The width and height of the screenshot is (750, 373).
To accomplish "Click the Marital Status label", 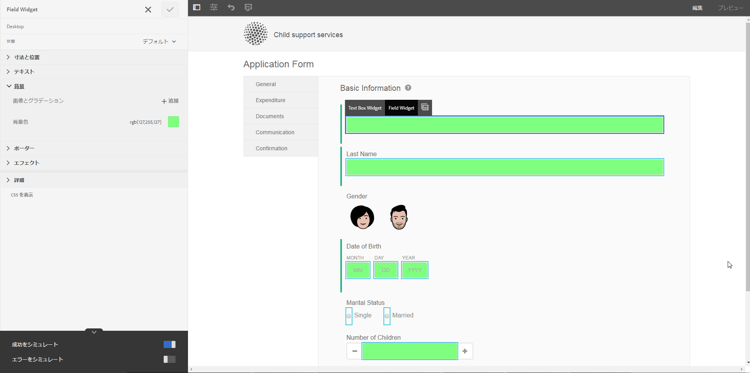I will point(365,303).
